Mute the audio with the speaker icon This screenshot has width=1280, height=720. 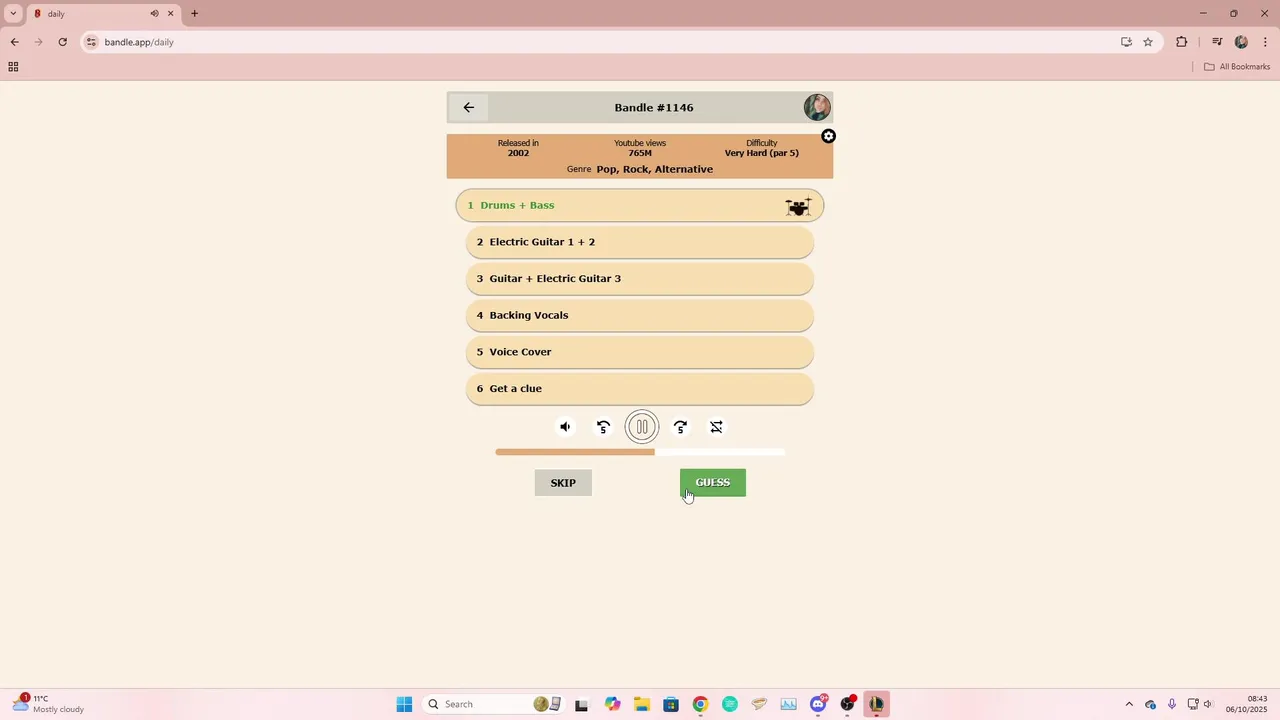[565, 427]
